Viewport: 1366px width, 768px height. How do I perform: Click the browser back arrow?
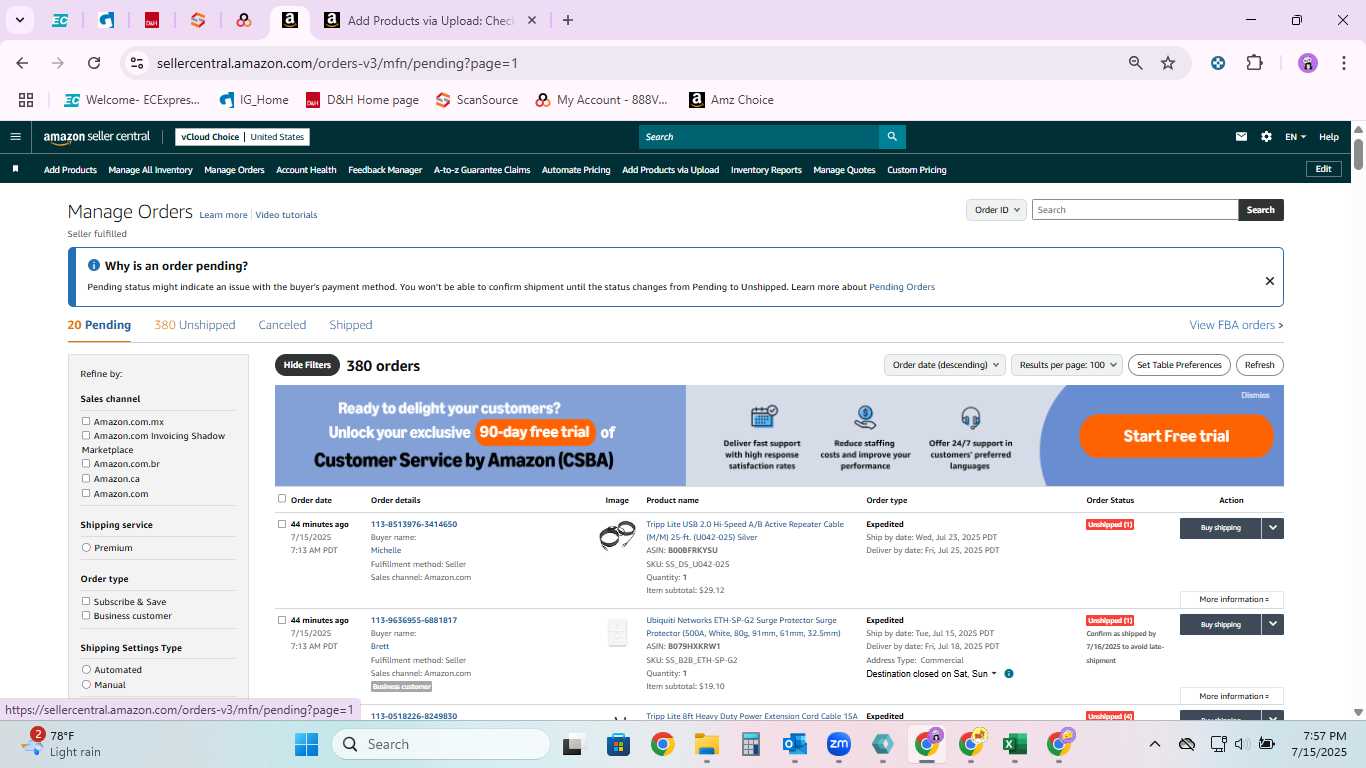pyautogui.click(x=22, y=63)
